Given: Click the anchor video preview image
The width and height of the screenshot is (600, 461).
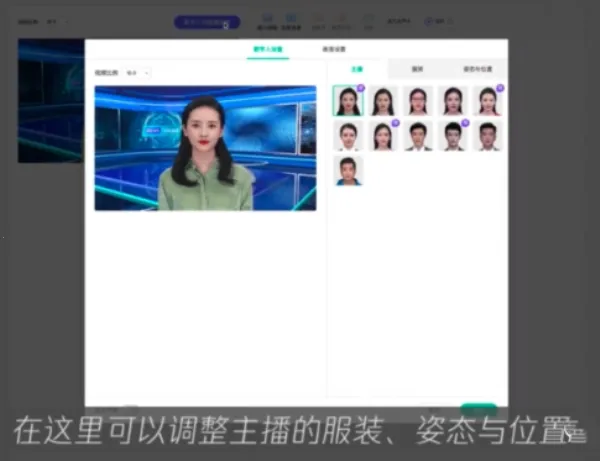Looking at the screenshot, I should (x=205, y=148).
